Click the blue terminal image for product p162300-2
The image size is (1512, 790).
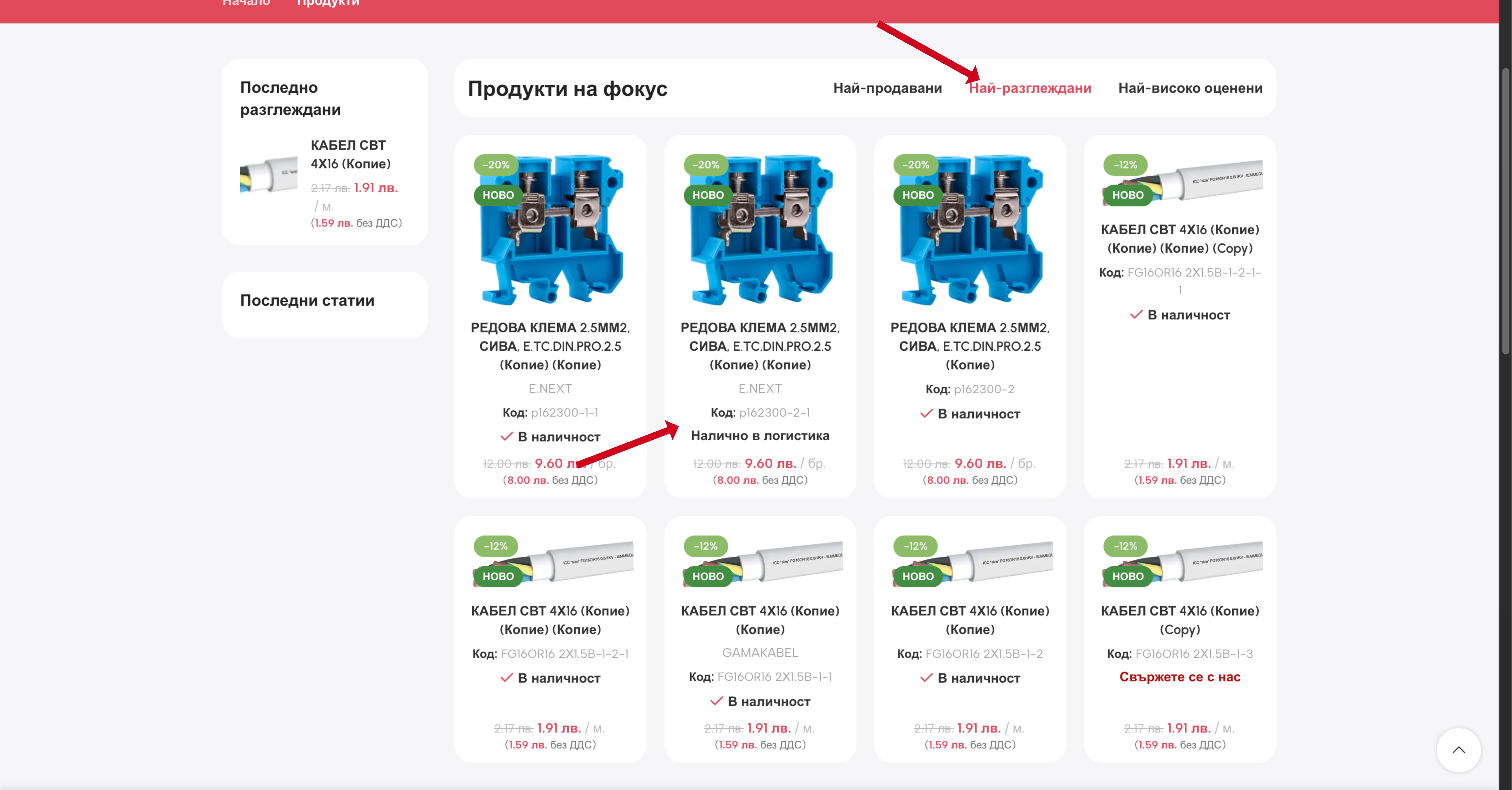point(970,230)
